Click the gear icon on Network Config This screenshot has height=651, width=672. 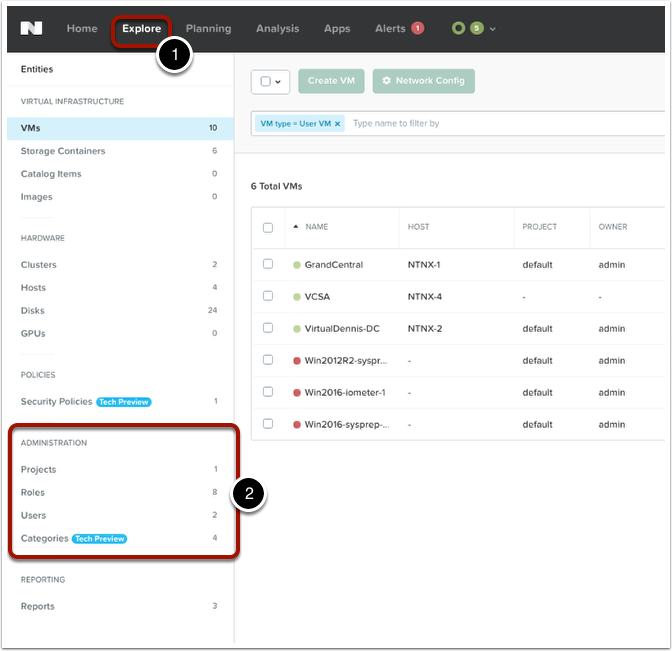(386, 81)
